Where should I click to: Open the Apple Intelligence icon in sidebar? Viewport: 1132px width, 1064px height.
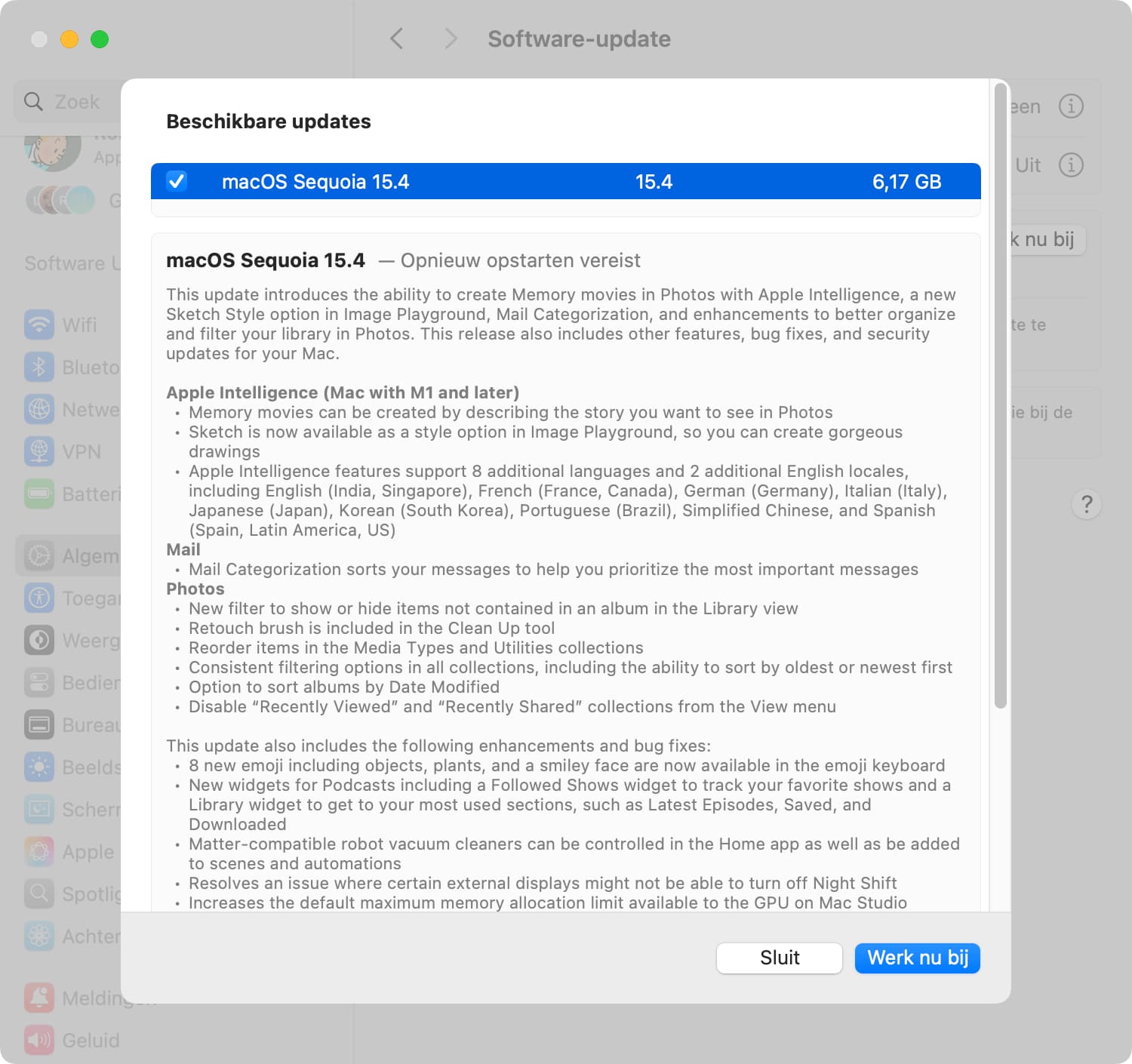39,852
